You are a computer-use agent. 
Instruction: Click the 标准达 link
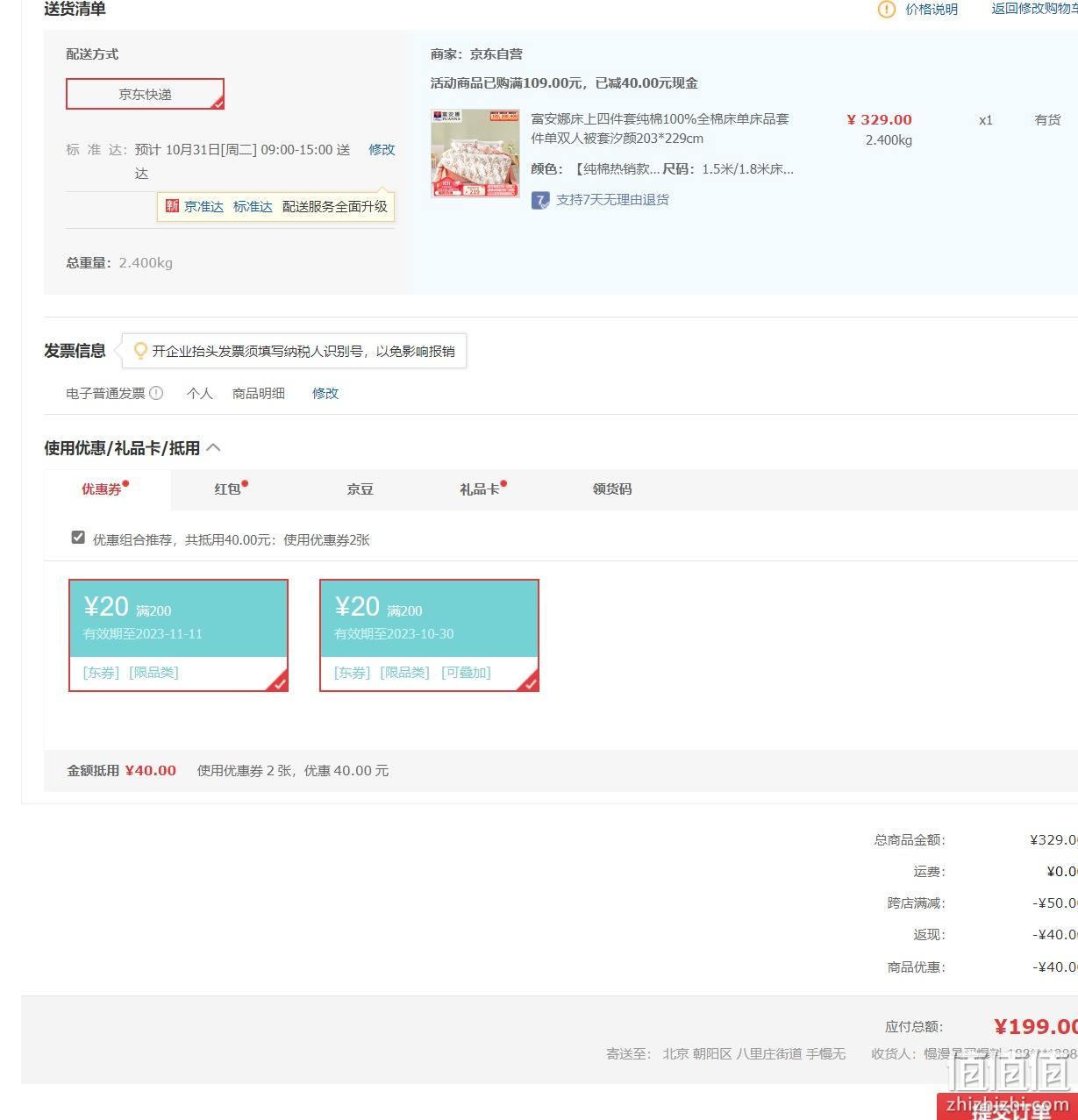(x=253, y=207)
